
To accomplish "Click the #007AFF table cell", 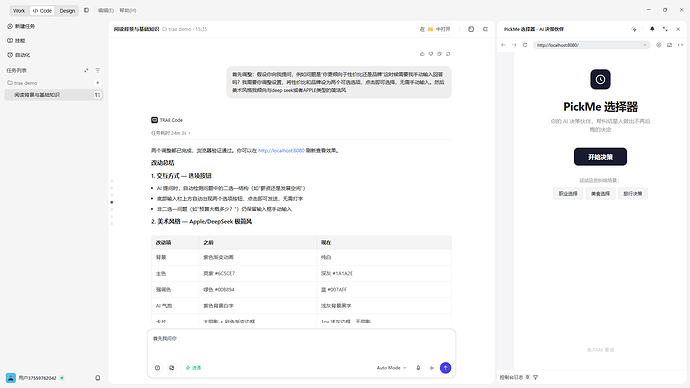I will click(384, 289).
